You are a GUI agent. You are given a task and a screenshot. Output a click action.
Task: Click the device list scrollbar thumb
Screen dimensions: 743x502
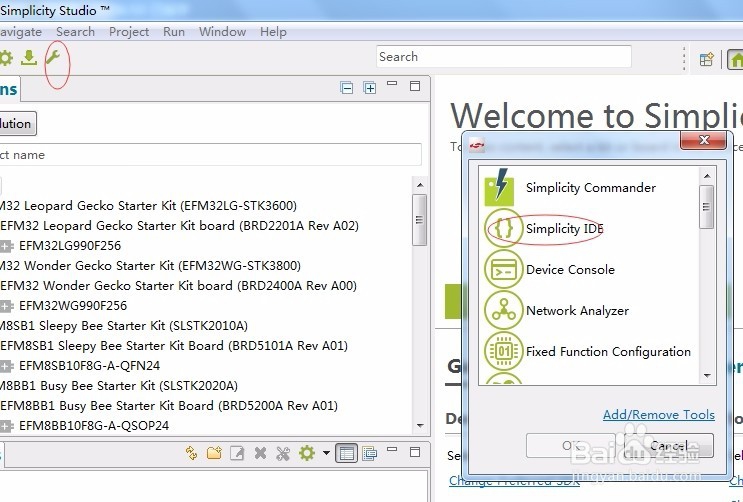click(x=419, y=219)
